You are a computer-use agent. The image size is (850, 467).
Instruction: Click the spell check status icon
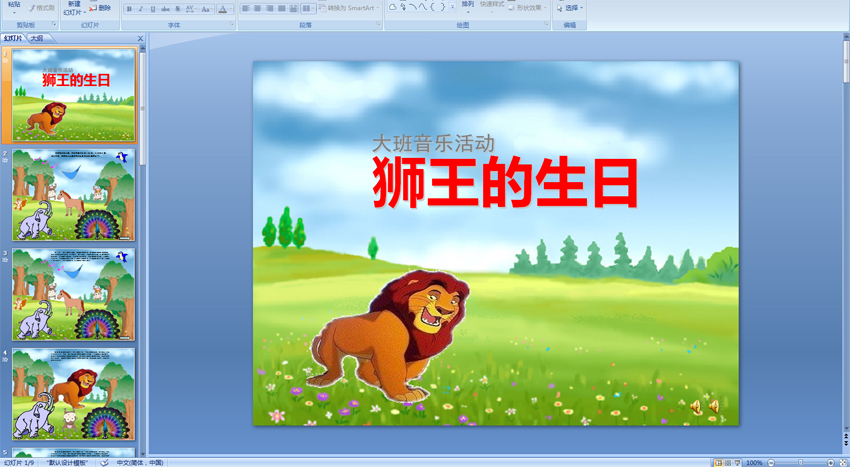105,463
